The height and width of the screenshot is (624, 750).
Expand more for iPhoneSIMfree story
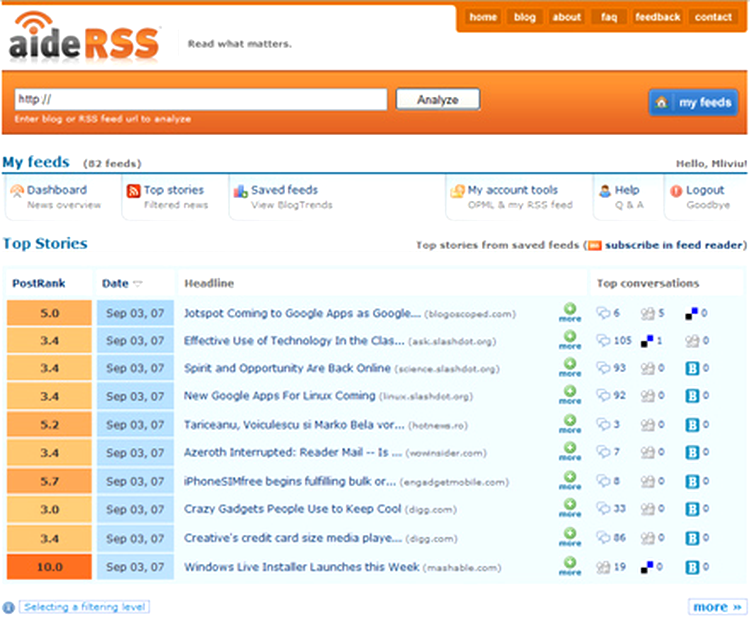[x=570, y=480]
